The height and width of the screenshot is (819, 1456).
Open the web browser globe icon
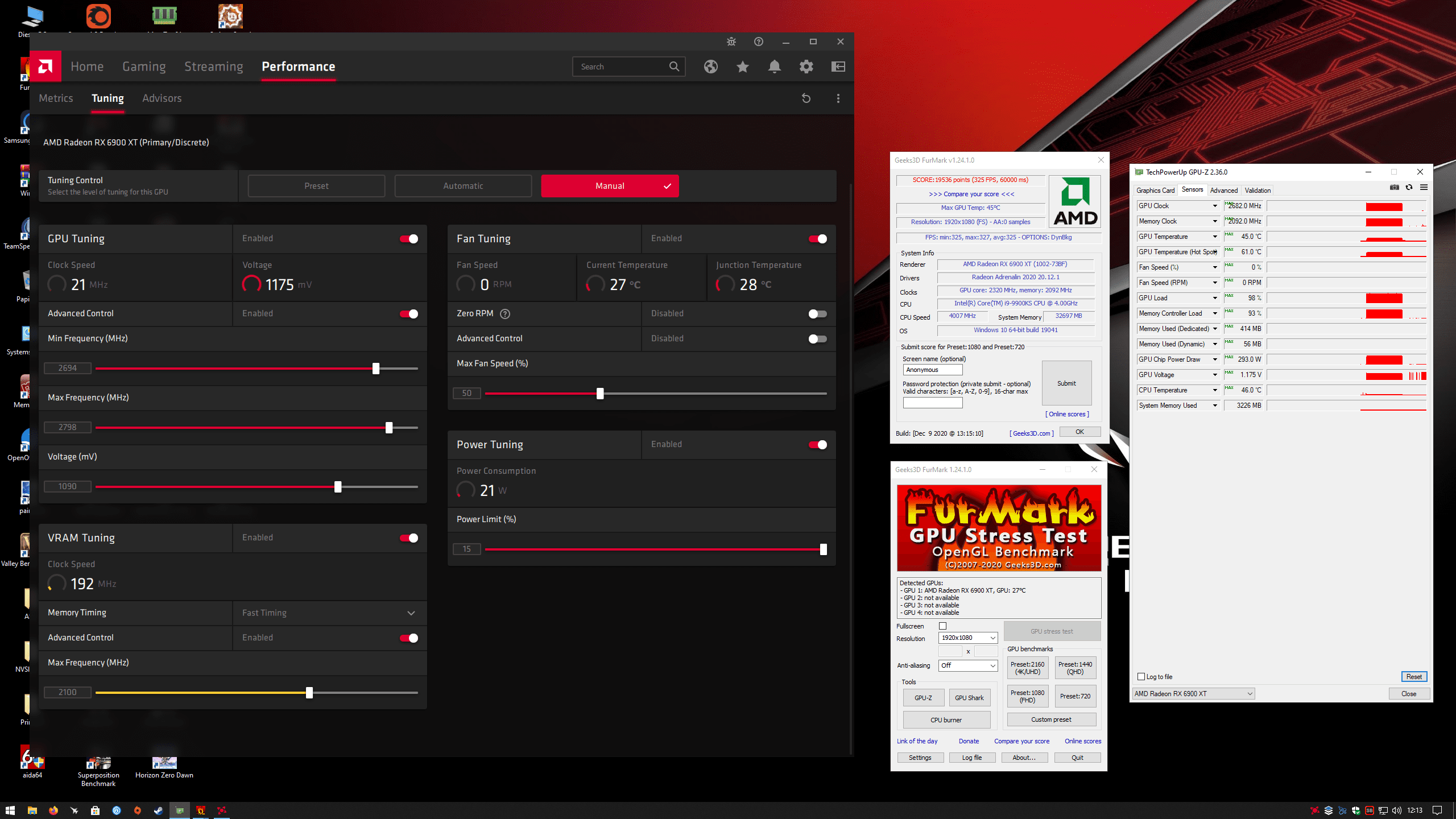[x=711, y=67]
